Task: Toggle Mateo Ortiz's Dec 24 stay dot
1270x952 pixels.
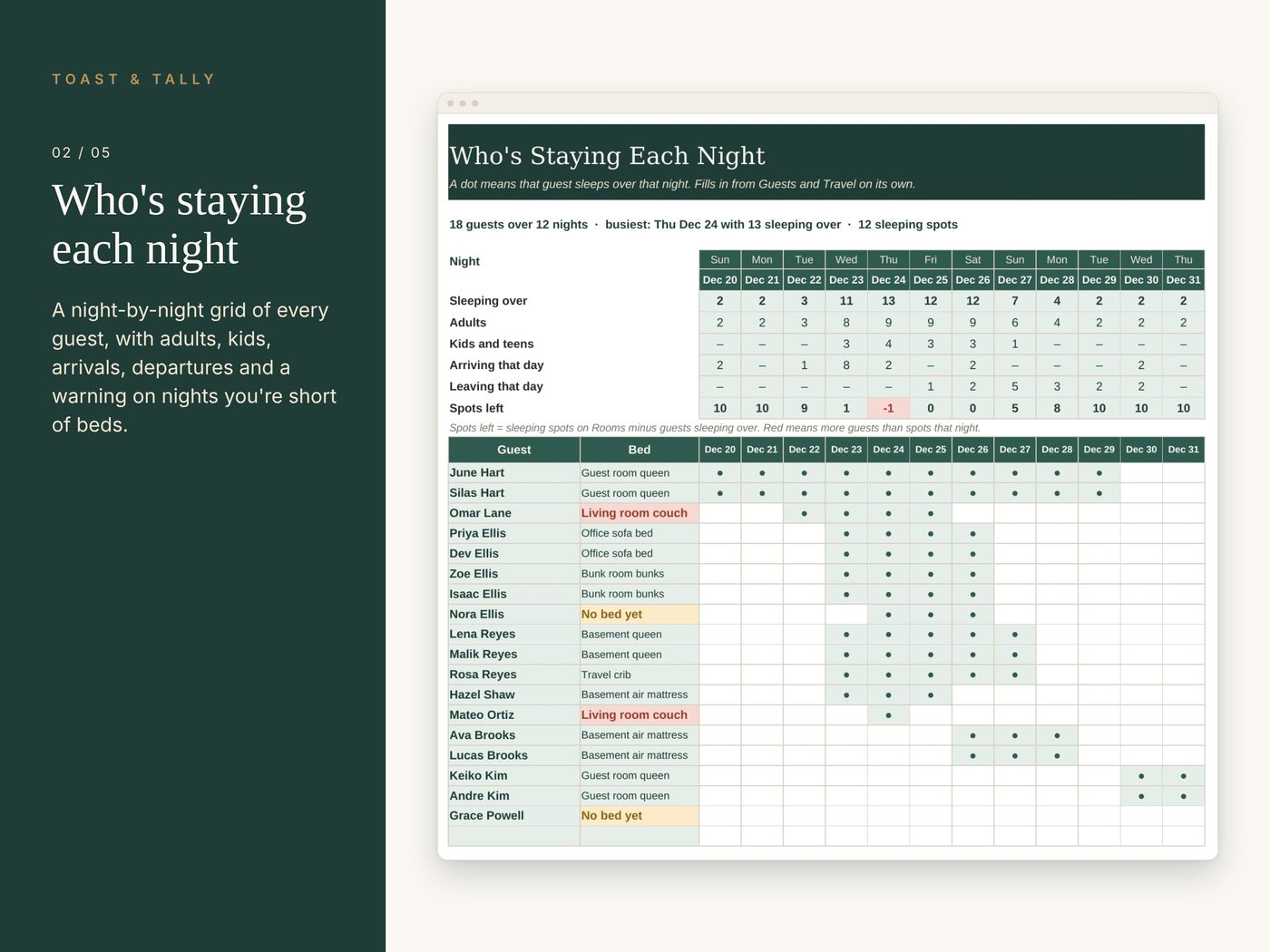Action: 888,715
